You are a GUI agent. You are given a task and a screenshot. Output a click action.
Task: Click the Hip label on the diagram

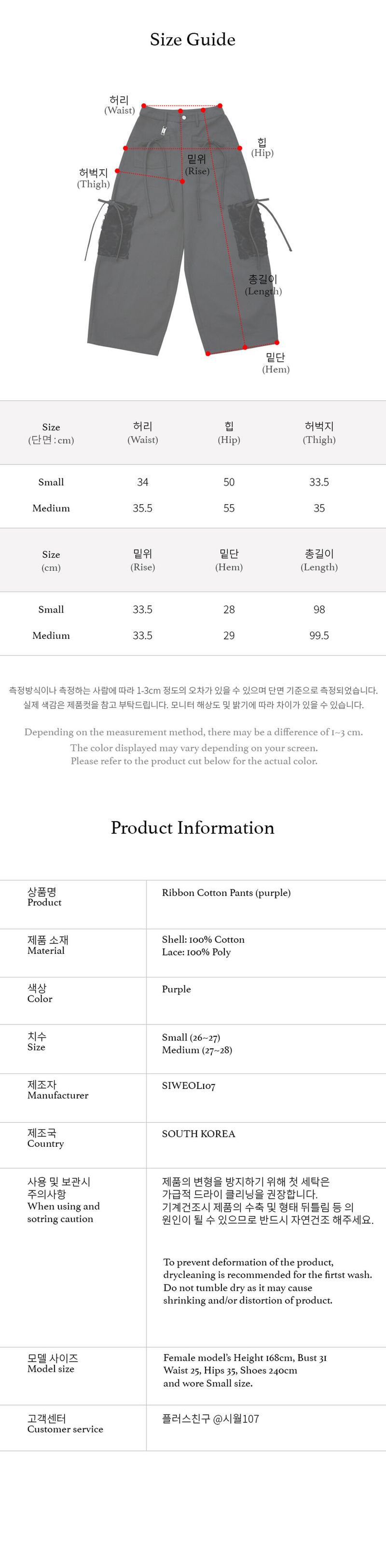(262, 147)
